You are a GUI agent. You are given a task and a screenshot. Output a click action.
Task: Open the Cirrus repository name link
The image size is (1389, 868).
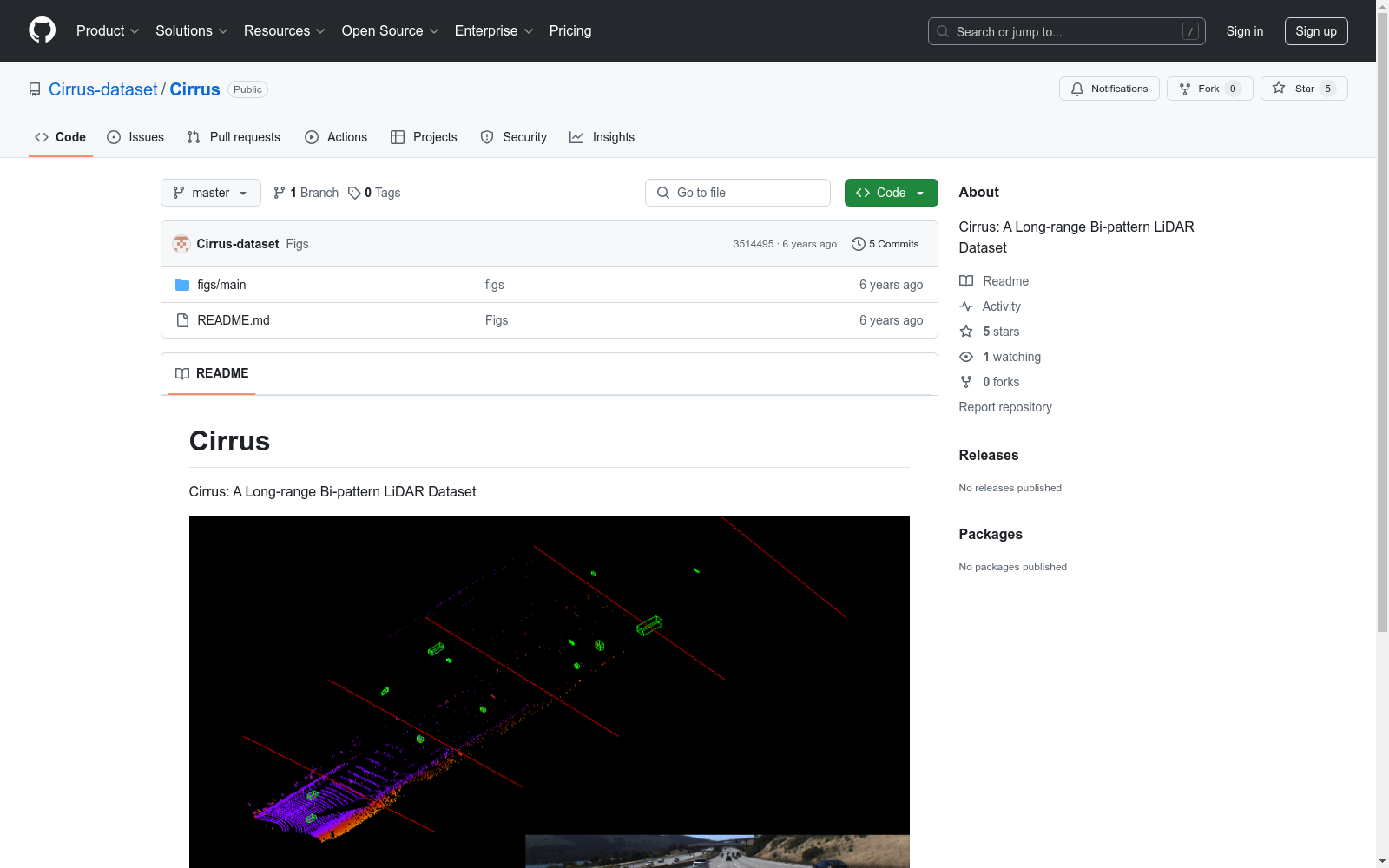tap(194, 89)
